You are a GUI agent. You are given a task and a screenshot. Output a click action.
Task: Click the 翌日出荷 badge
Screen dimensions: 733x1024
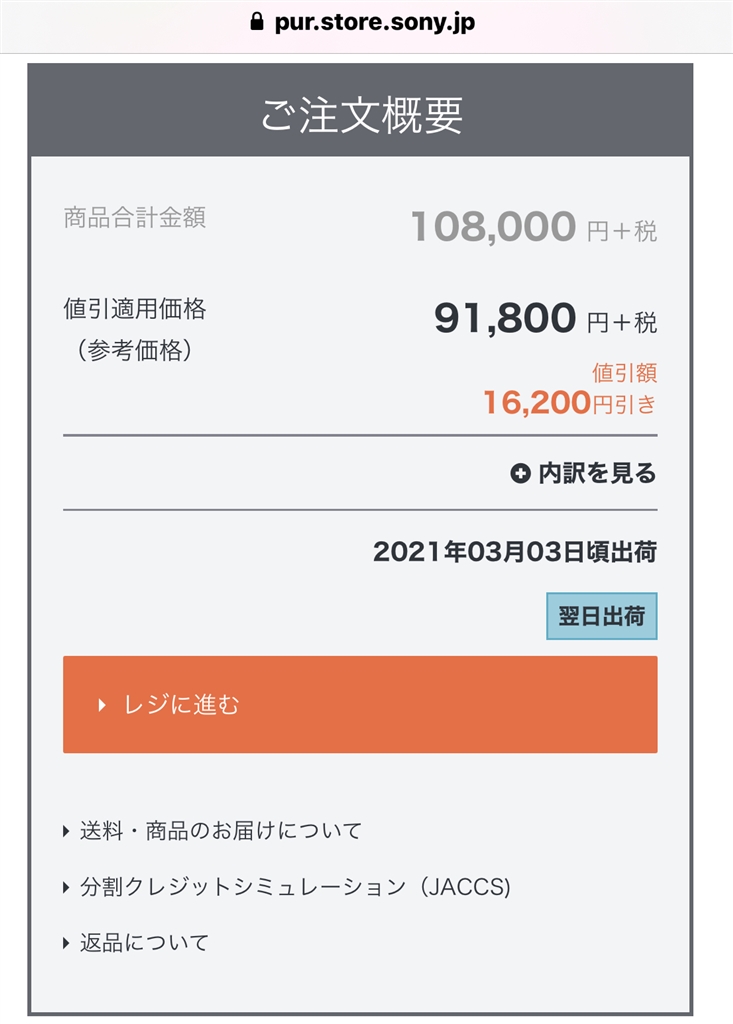(x=601, y=616)
